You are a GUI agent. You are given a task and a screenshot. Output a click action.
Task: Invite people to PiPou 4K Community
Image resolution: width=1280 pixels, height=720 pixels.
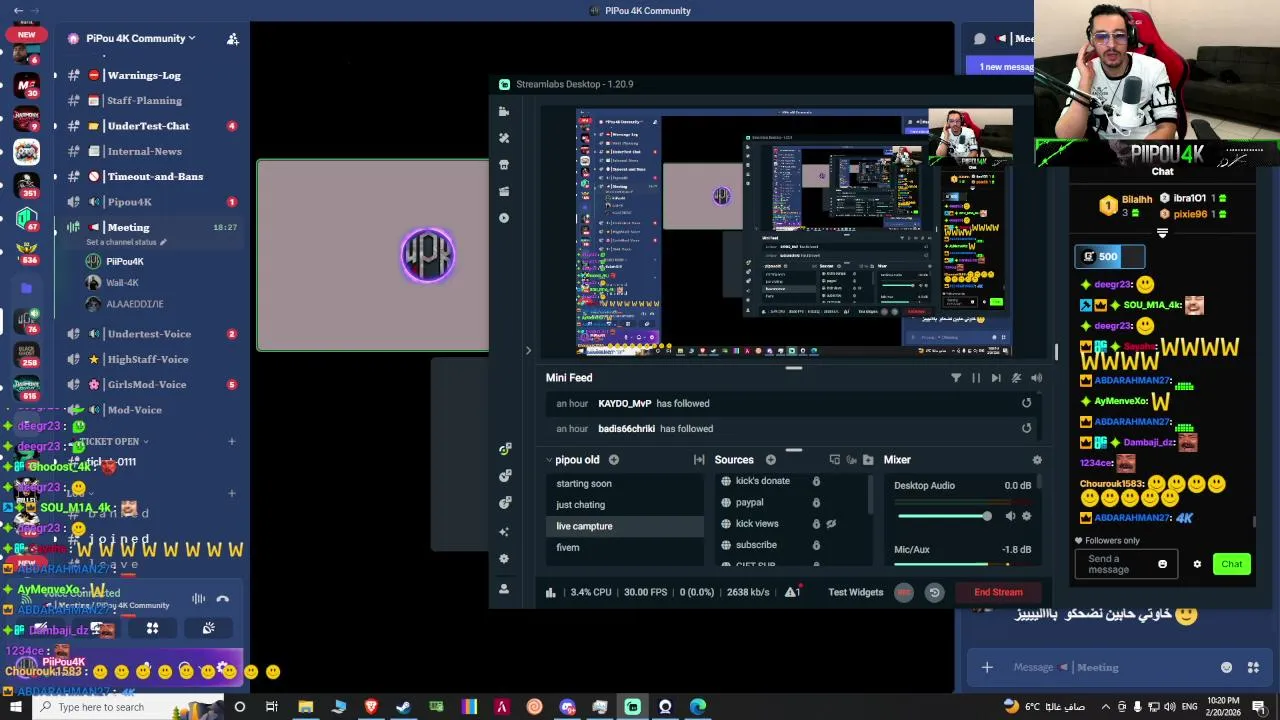tap(232, 39)
